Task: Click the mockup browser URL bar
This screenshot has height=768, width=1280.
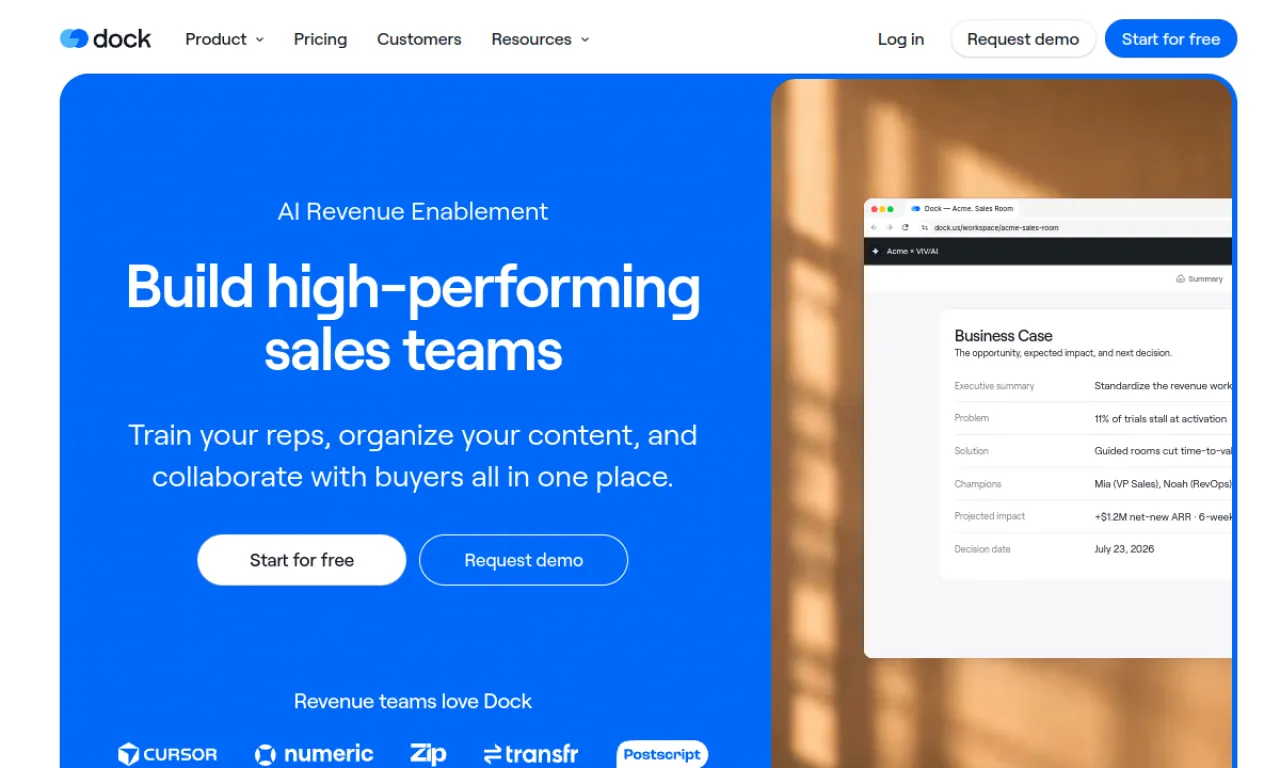Action: point(1076,228)
